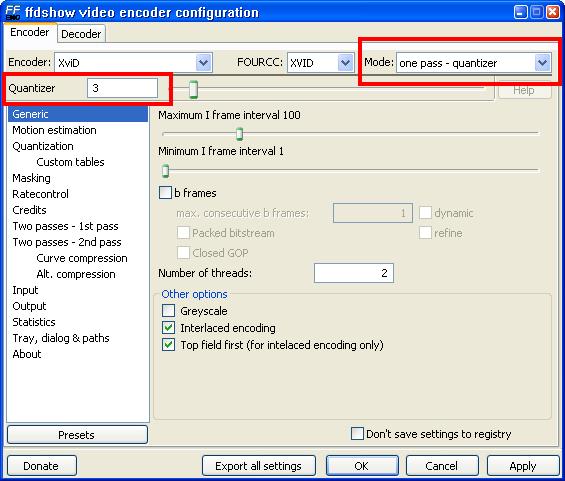This screenshot has width=565, height=481.
Task: Select Two passes - 1st pass
Action: [x=66, y=226]
